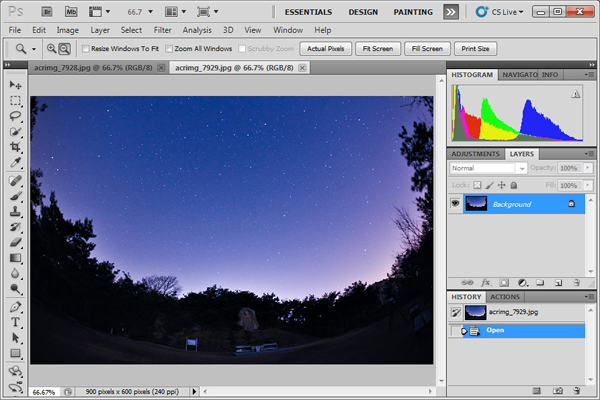Enable Resize Windows To Fit checkbox
The height and width of the screenshot is (400, 600).
pos(86,49)
